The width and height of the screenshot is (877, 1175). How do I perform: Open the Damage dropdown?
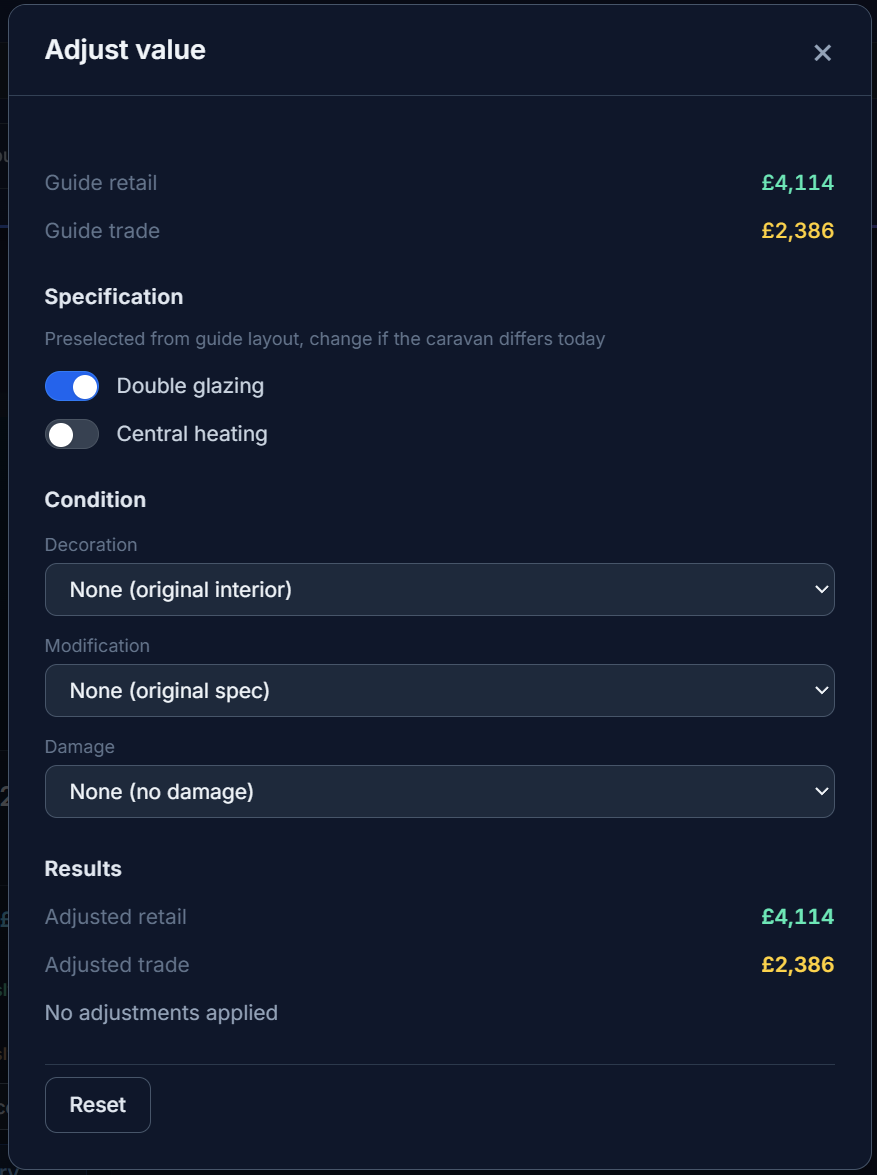pos(440,791)
